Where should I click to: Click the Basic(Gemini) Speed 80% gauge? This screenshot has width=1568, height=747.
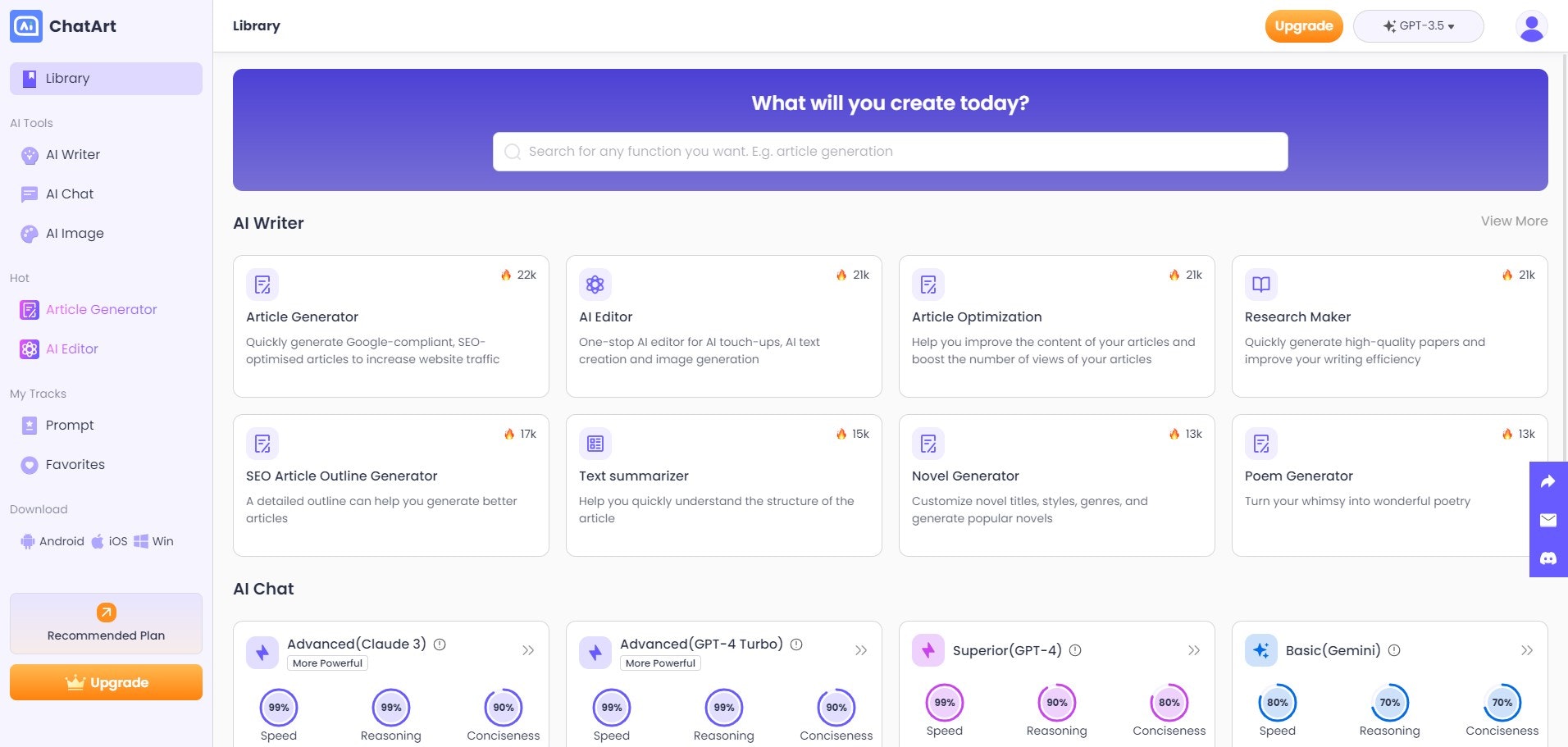tap(1278, 703)
